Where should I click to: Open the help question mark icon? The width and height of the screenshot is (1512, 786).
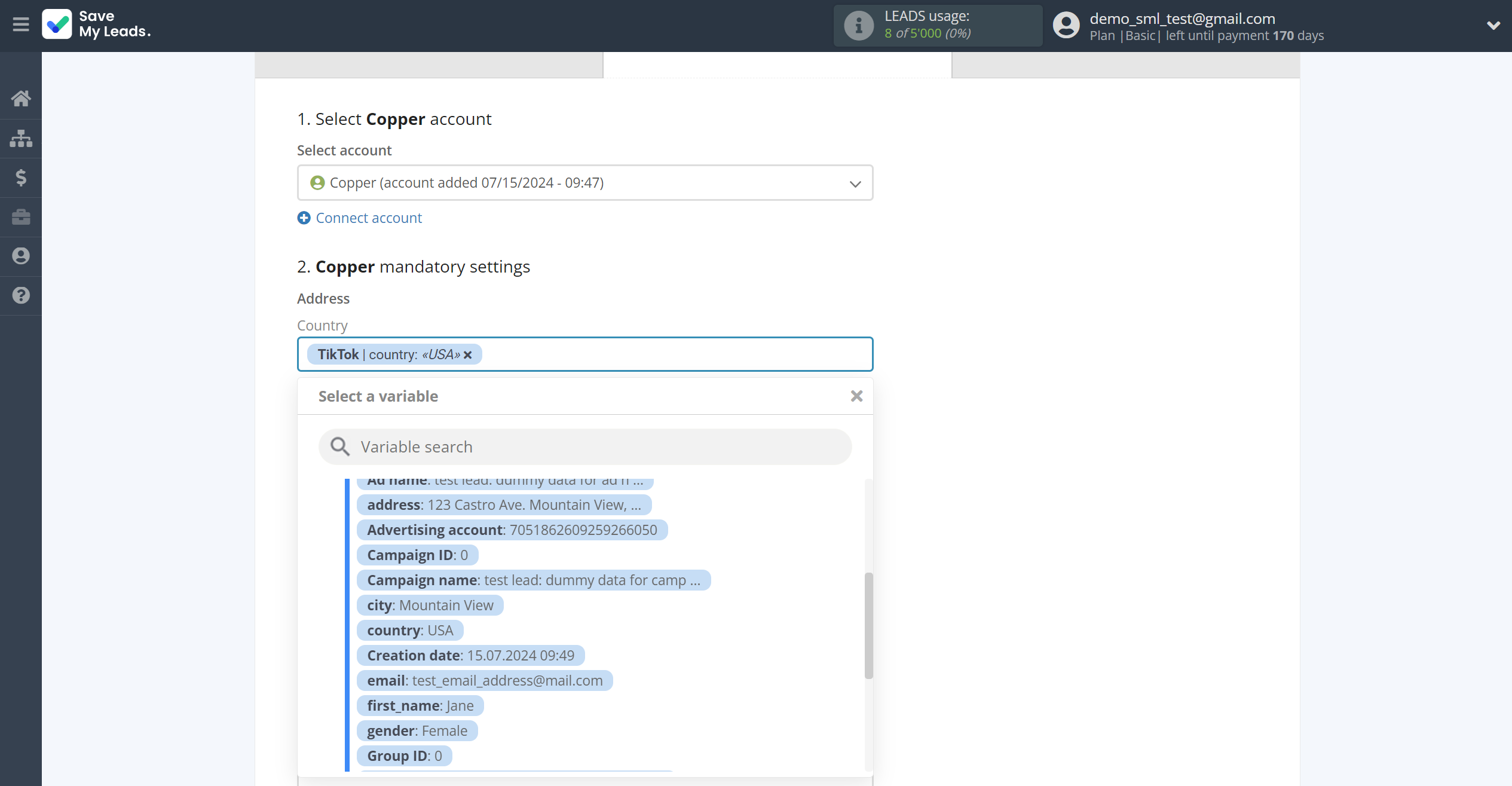pos(21,295)
